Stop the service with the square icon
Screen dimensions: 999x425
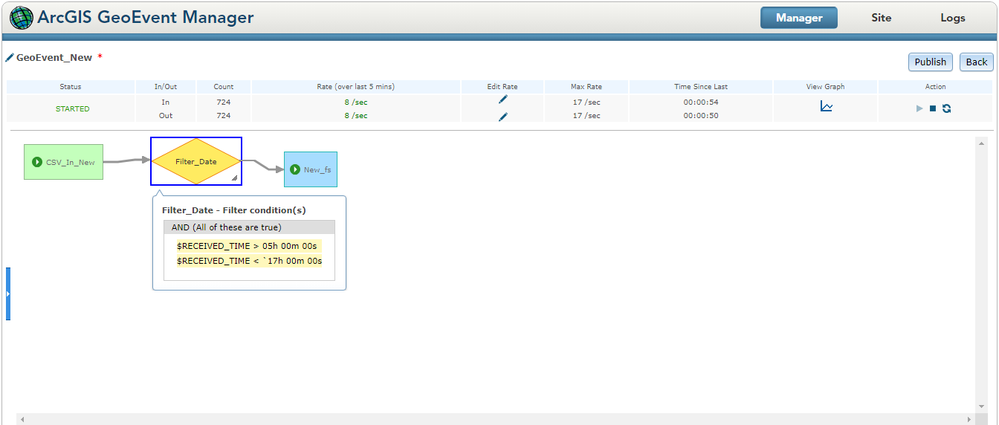(x=933, y=109)
